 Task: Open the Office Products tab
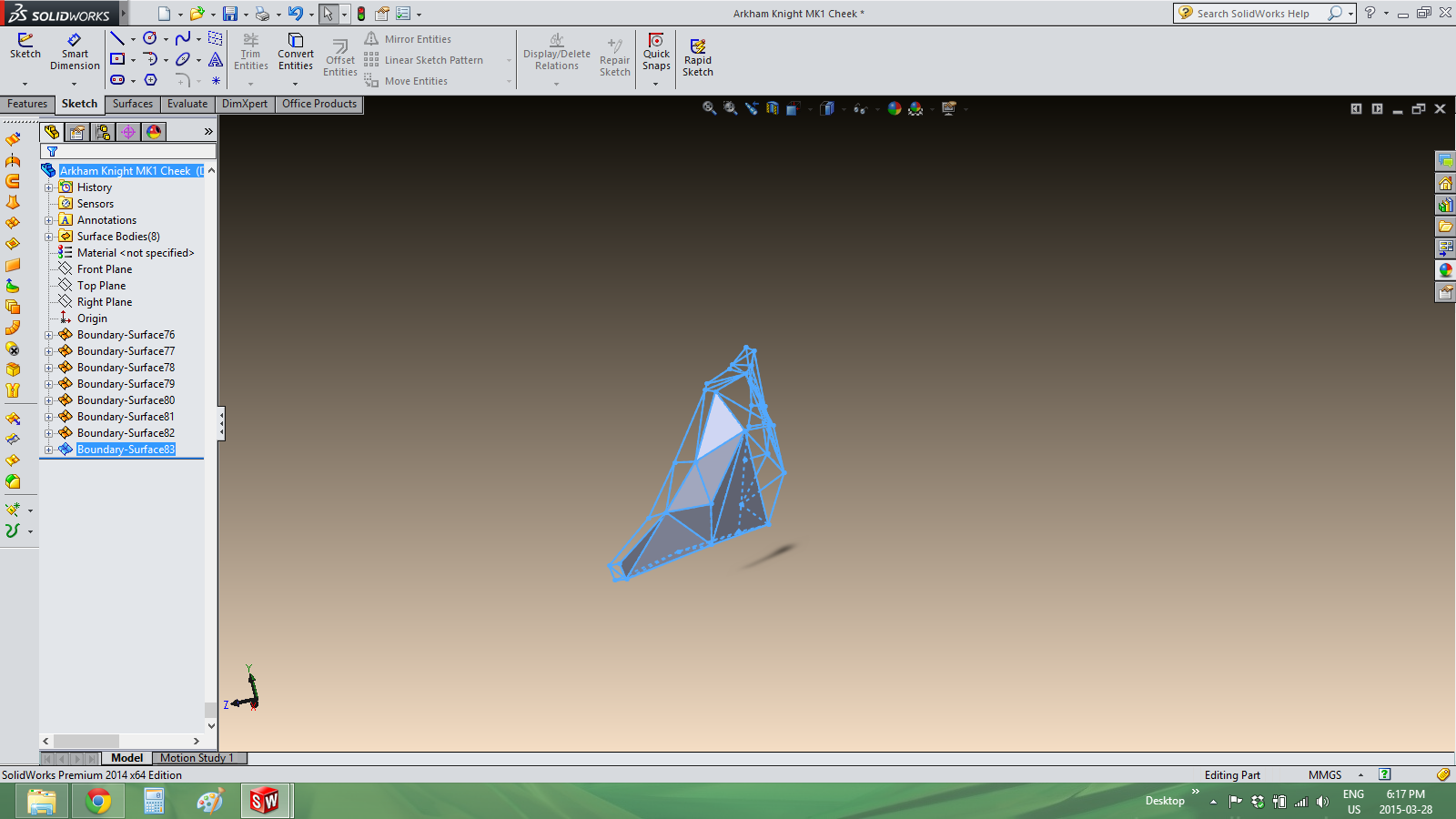[319, 104]
